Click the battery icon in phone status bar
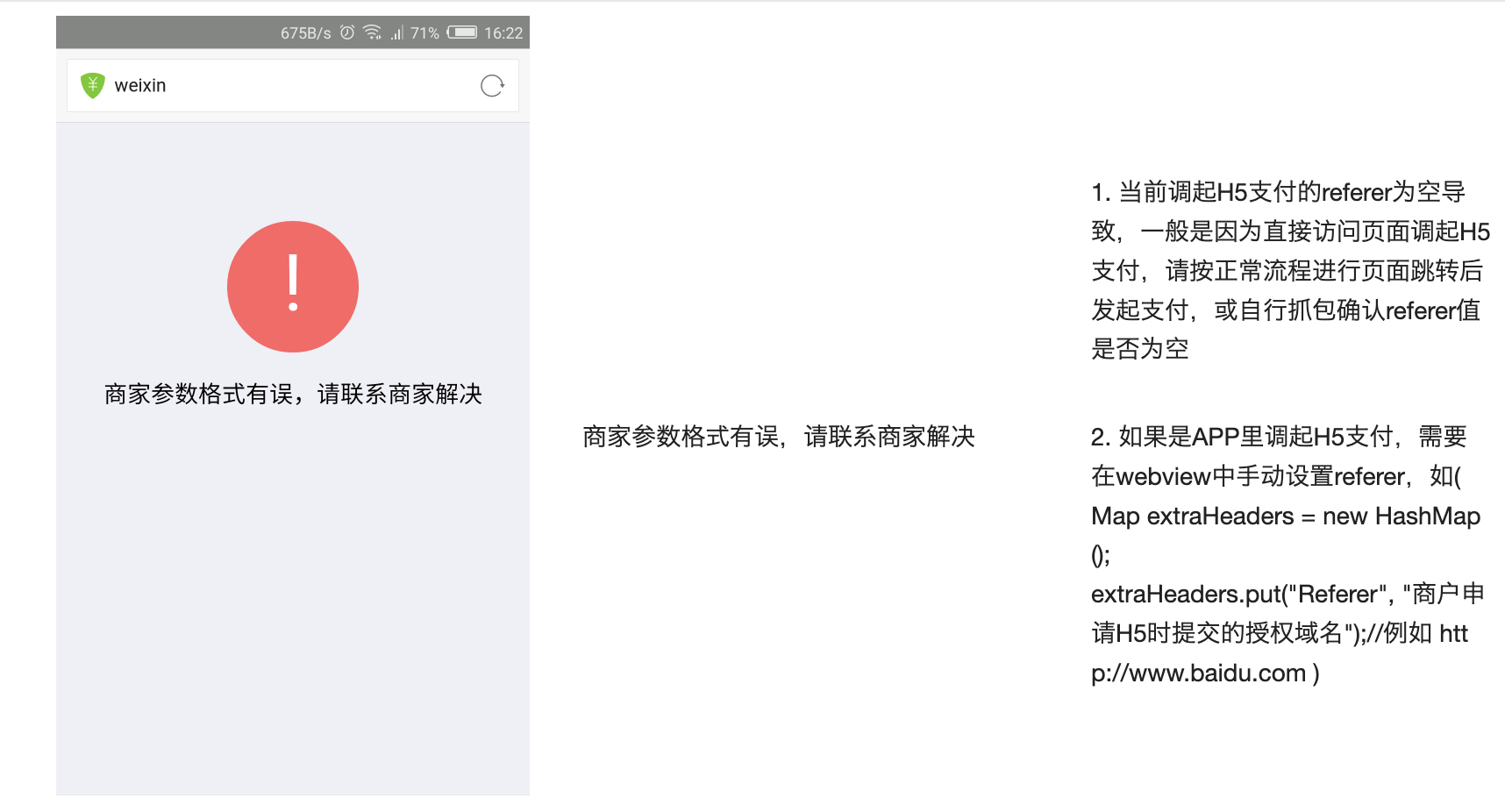 click(462, 32)
